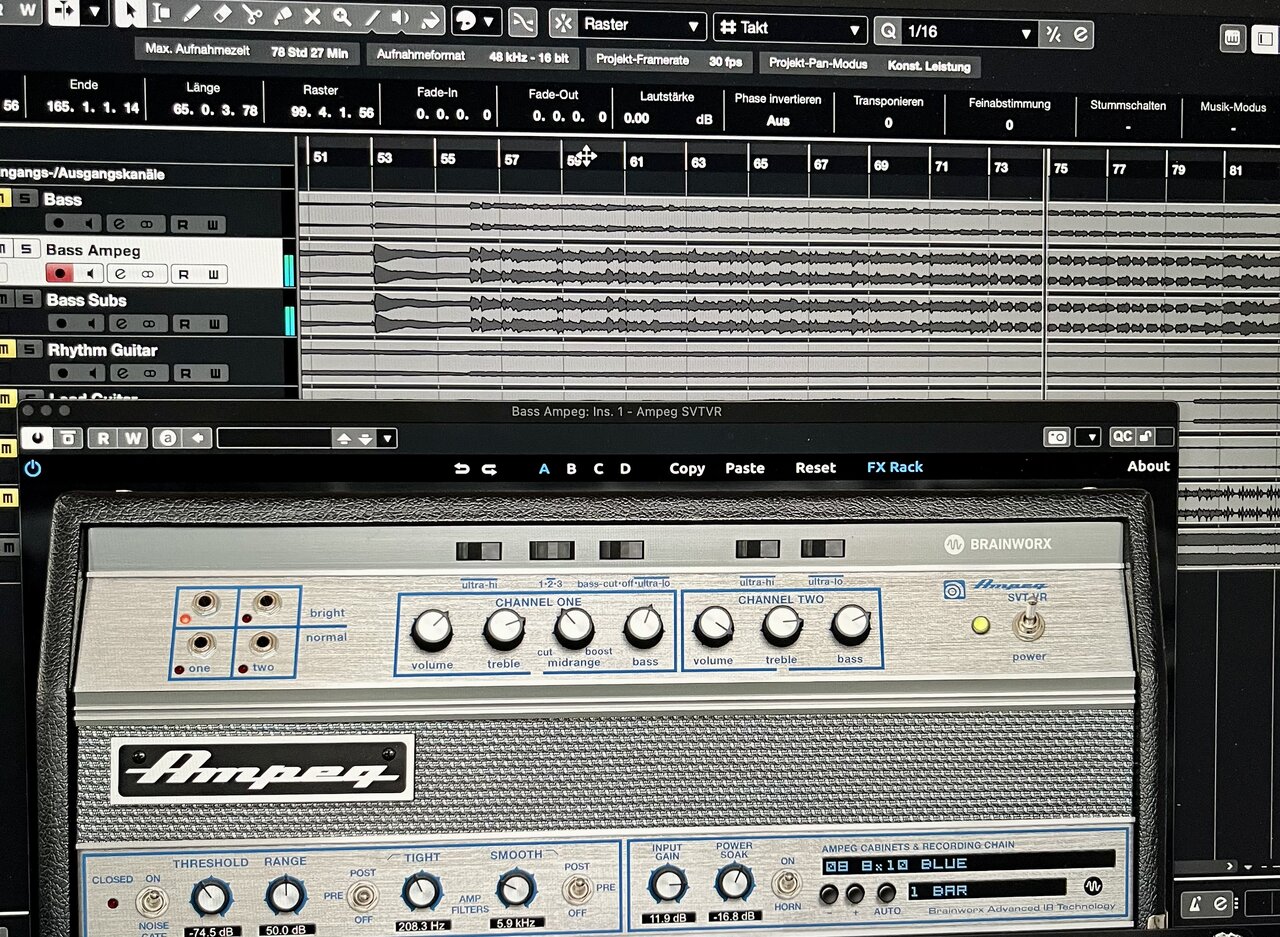Select the Object Selection arrow tool
The height and width of the screenshot is (937, 1280).
[x=129, y=14]
